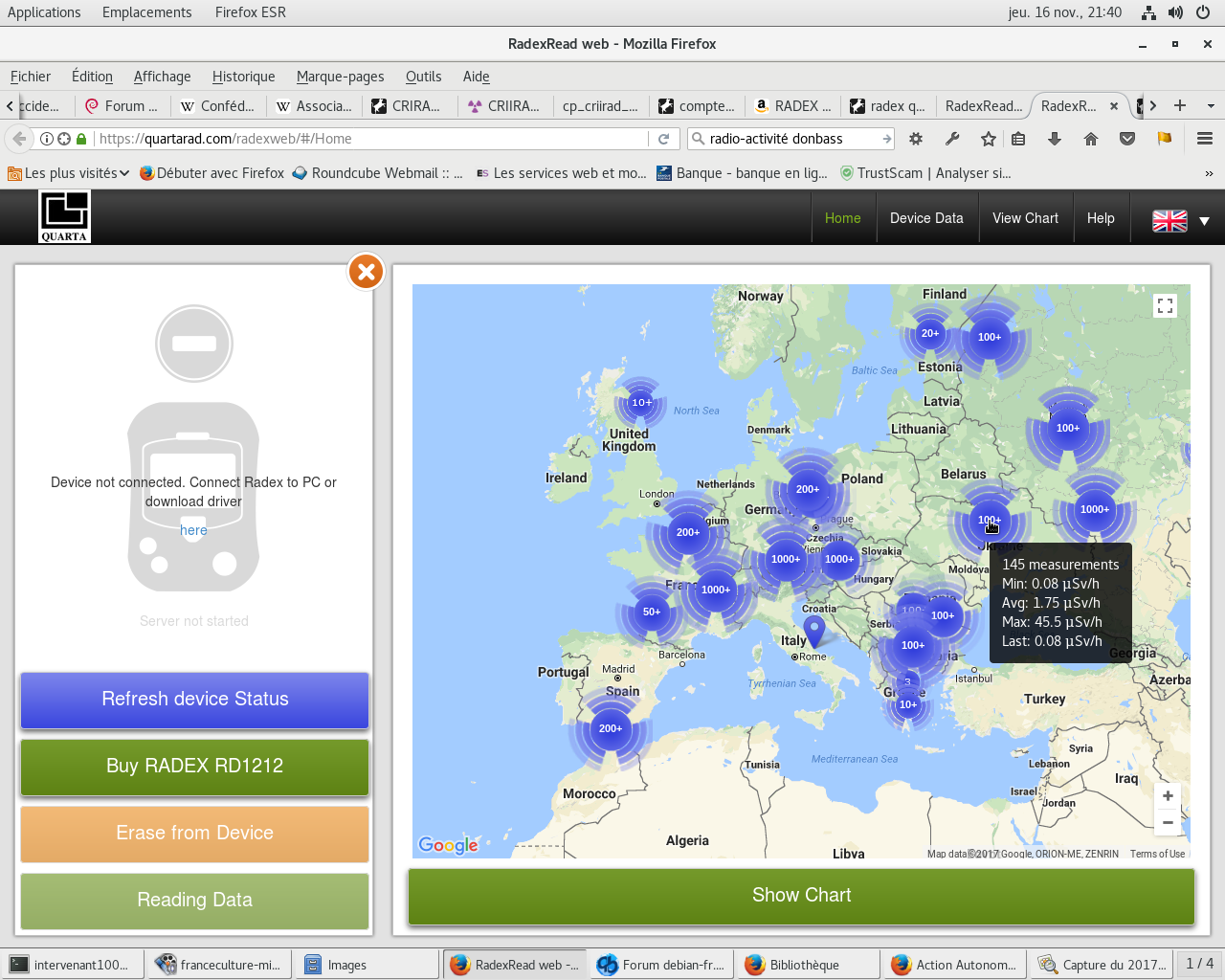The height and width of the screenshot is (980, 1225).
Task: Click the Show Chart button
Action: pyautogui.click(x=801, y=896)
